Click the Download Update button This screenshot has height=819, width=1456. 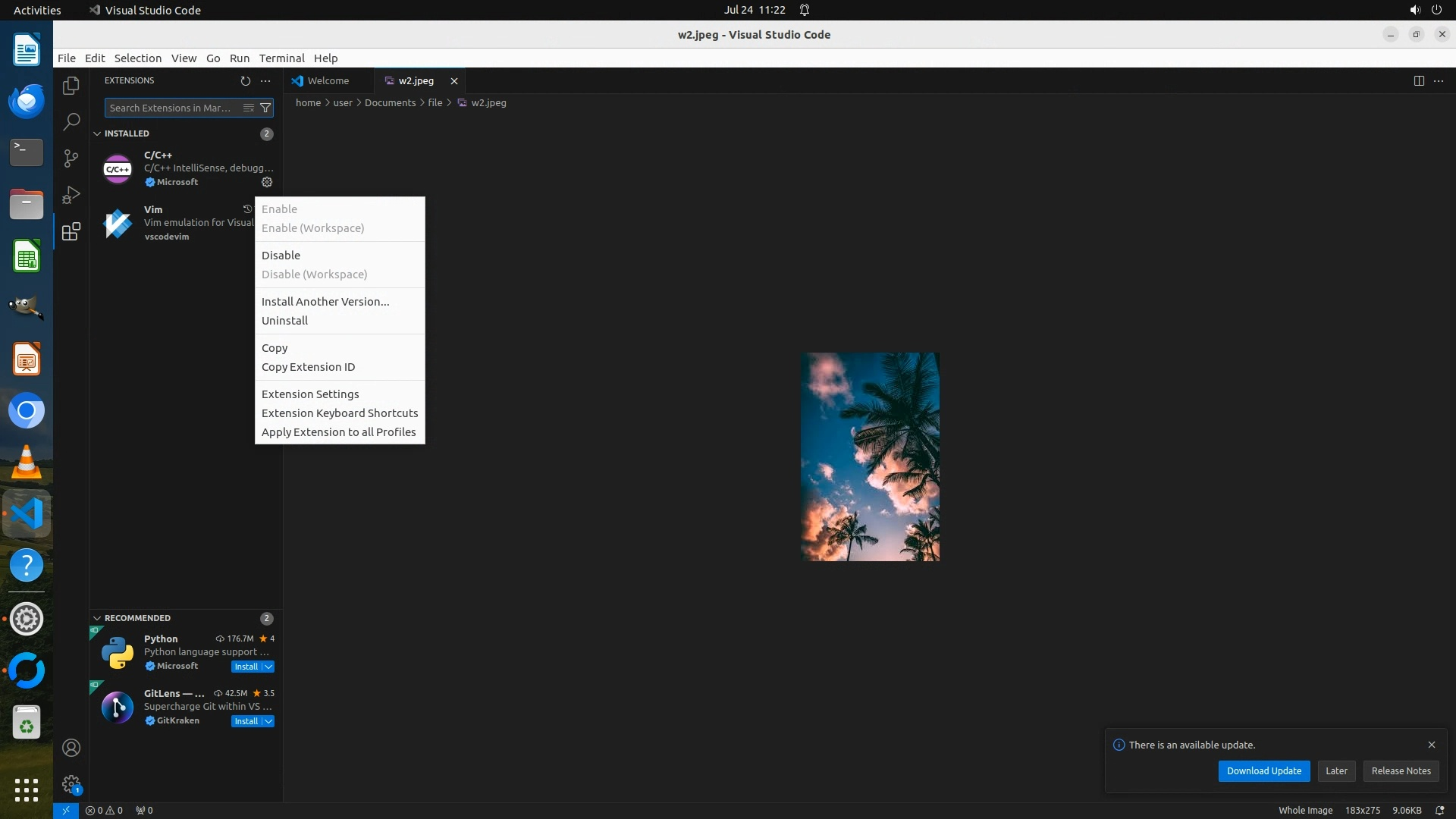(1263, 770)
